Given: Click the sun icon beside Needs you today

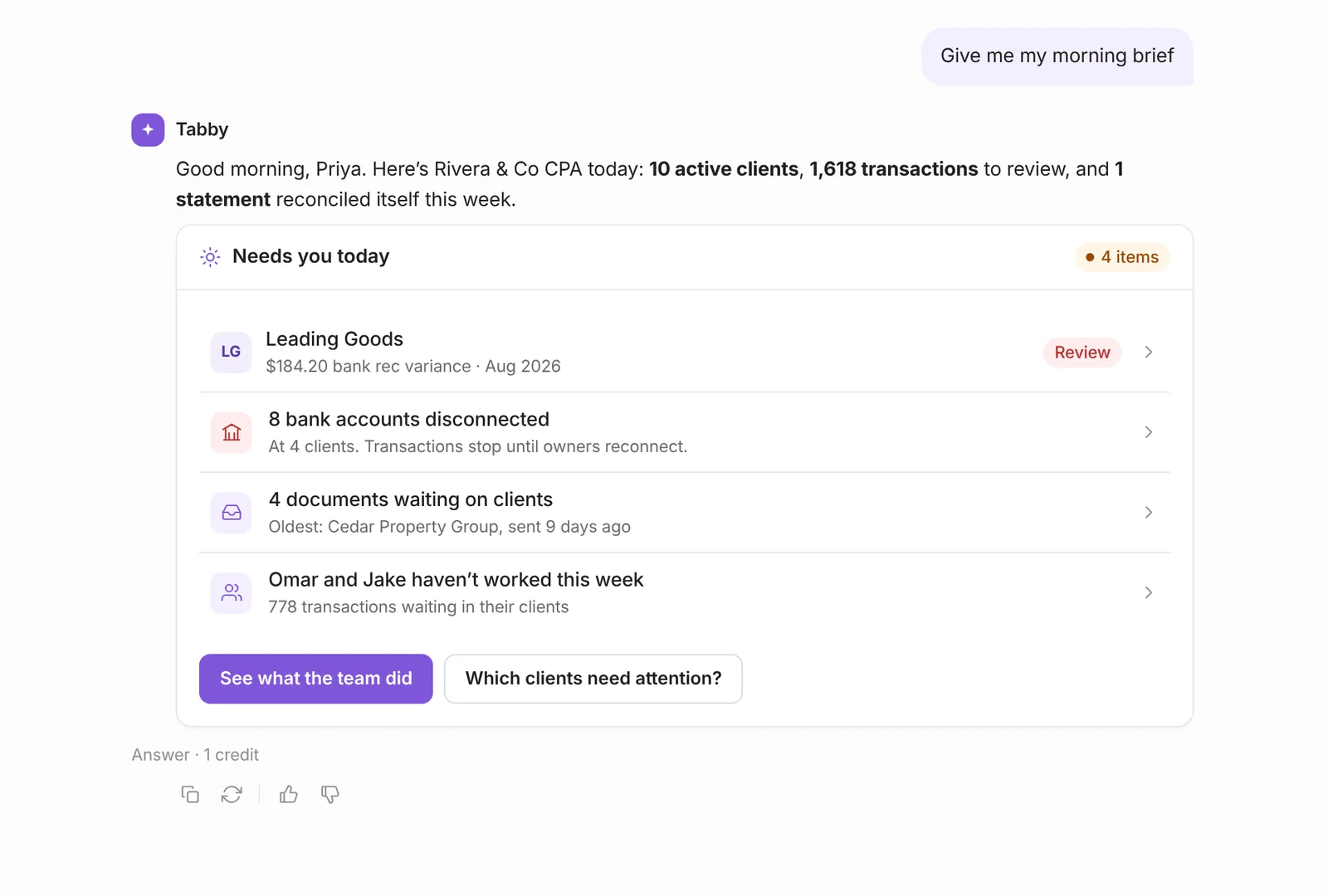Looking at the screenshot, I should tap(211, 257).
